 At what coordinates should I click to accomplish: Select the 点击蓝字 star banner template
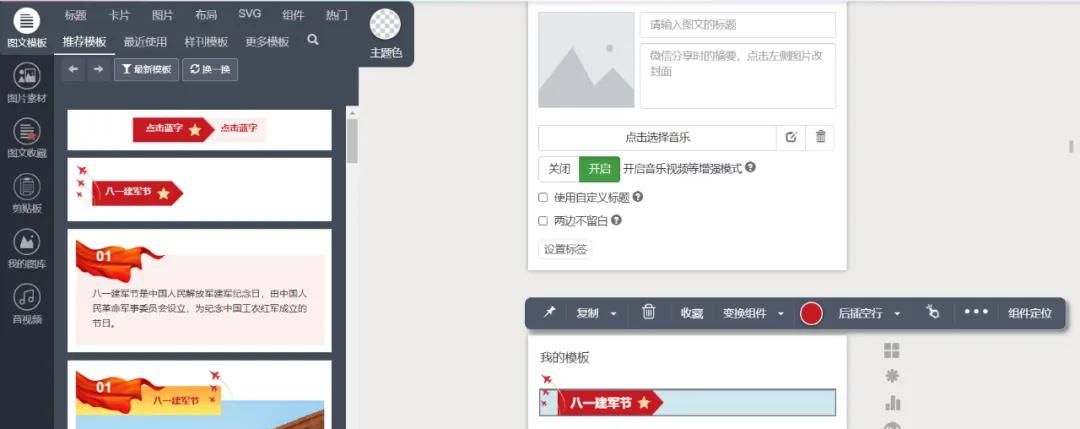coord(199,129)
